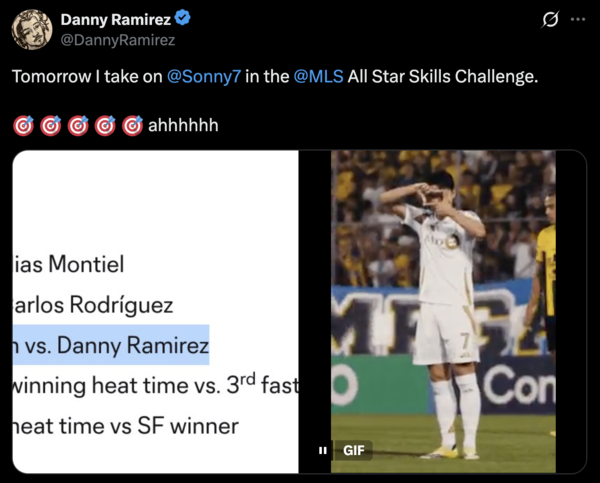The image size is (600, 483).
Task: Open the soccer player heart-gesture GIF
Action: (443, 312)
